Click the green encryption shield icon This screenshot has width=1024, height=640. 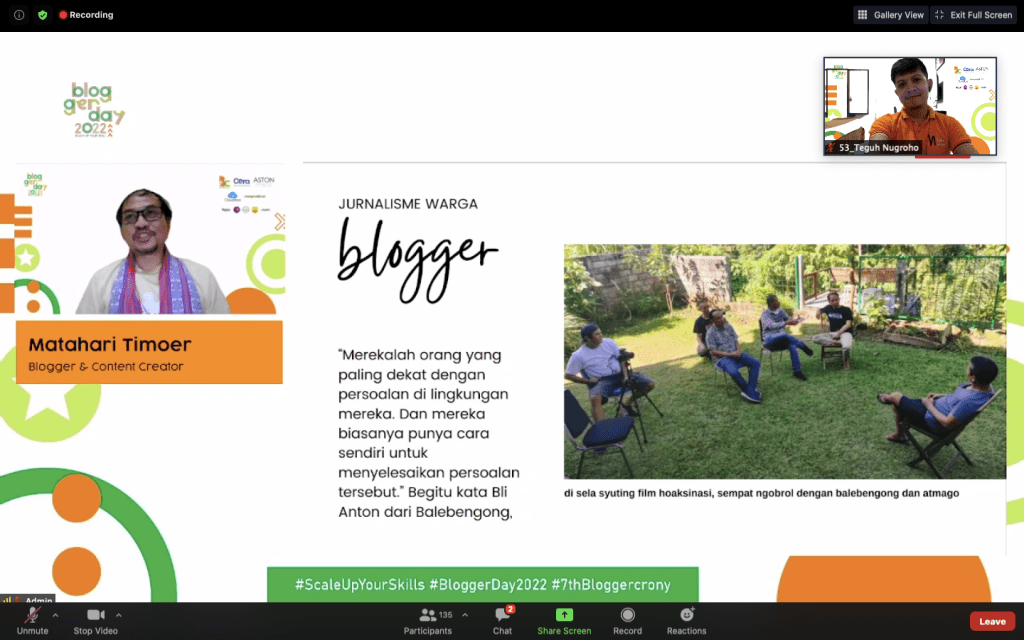coord(42,15)
